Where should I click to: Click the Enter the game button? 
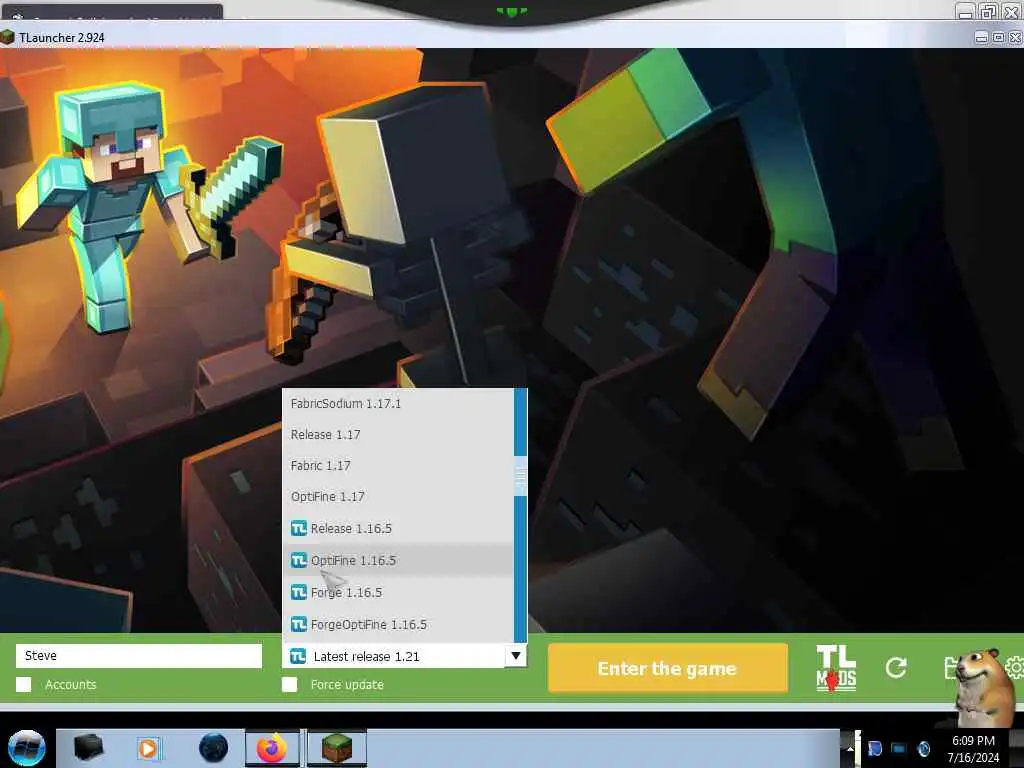(667, 668)
